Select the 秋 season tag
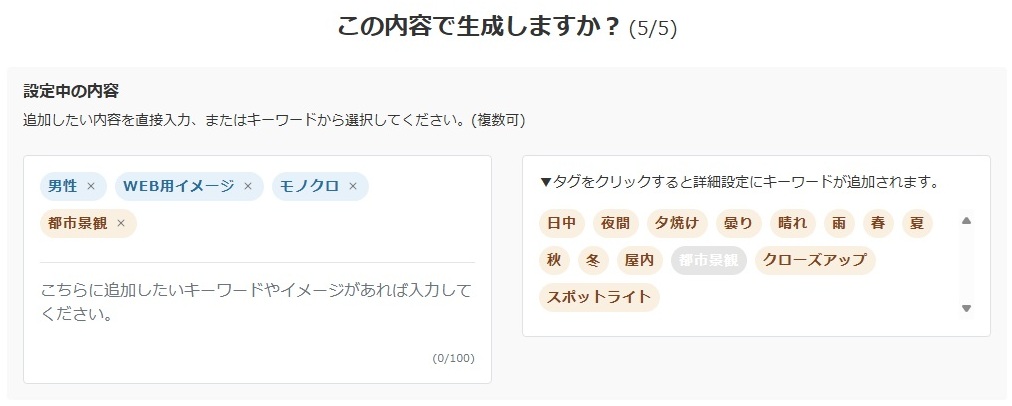The height and width of the screenshot is (406, 1012). (553, 260)
